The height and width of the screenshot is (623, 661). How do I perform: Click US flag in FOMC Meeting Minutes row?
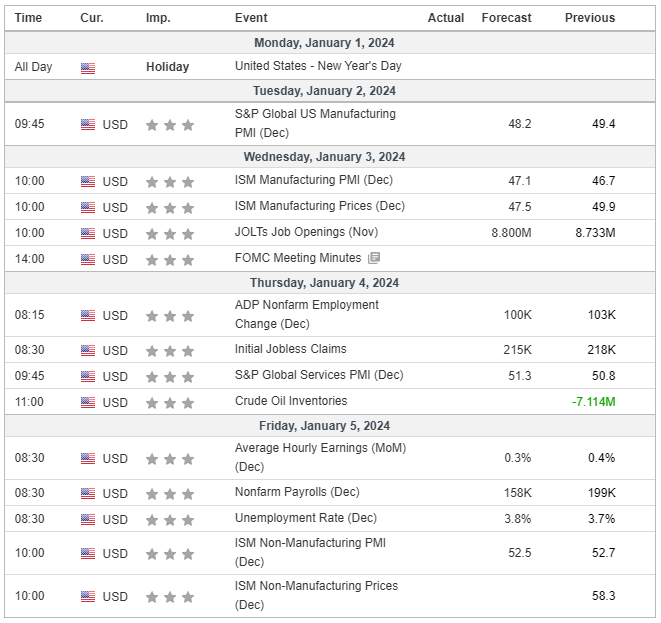point(88,259)
